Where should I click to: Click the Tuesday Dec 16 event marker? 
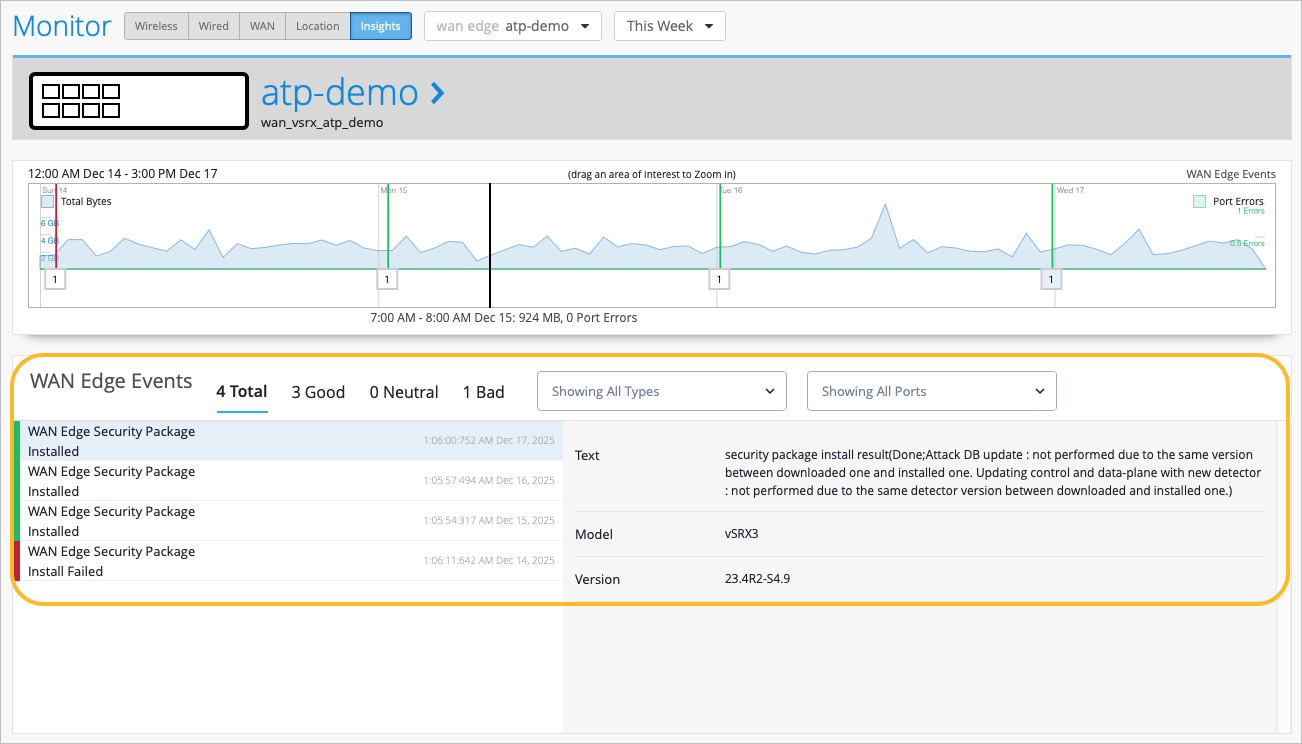(x=719, y=279)
